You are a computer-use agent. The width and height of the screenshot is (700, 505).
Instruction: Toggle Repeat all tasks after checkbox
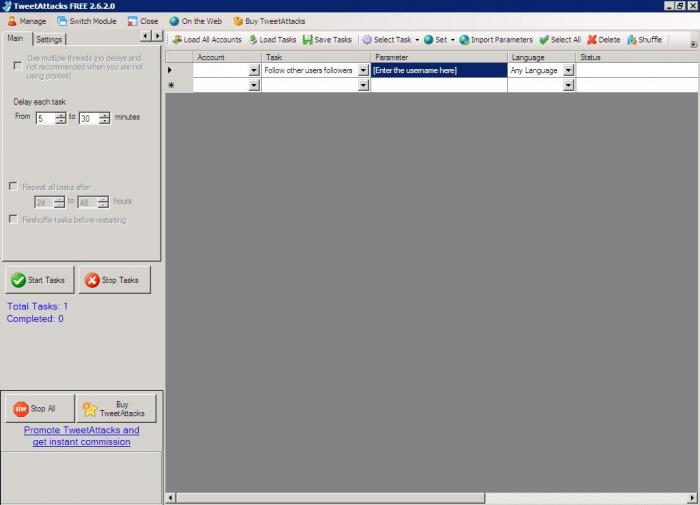[x=13, y=186]
